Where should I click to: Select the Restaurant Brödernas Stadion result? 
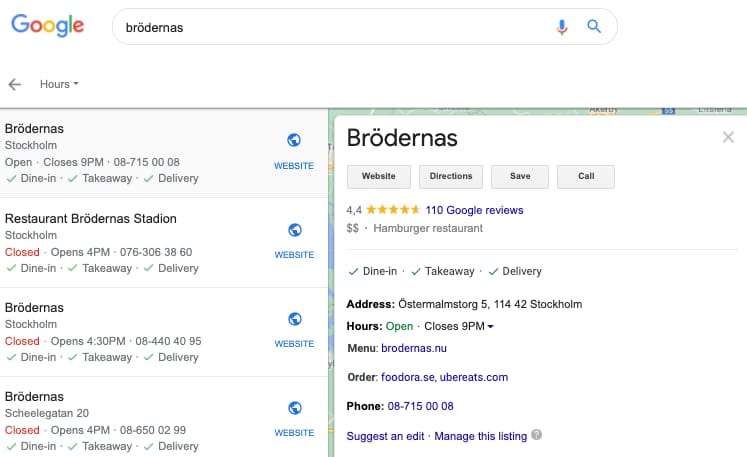[x=164, y=243]
